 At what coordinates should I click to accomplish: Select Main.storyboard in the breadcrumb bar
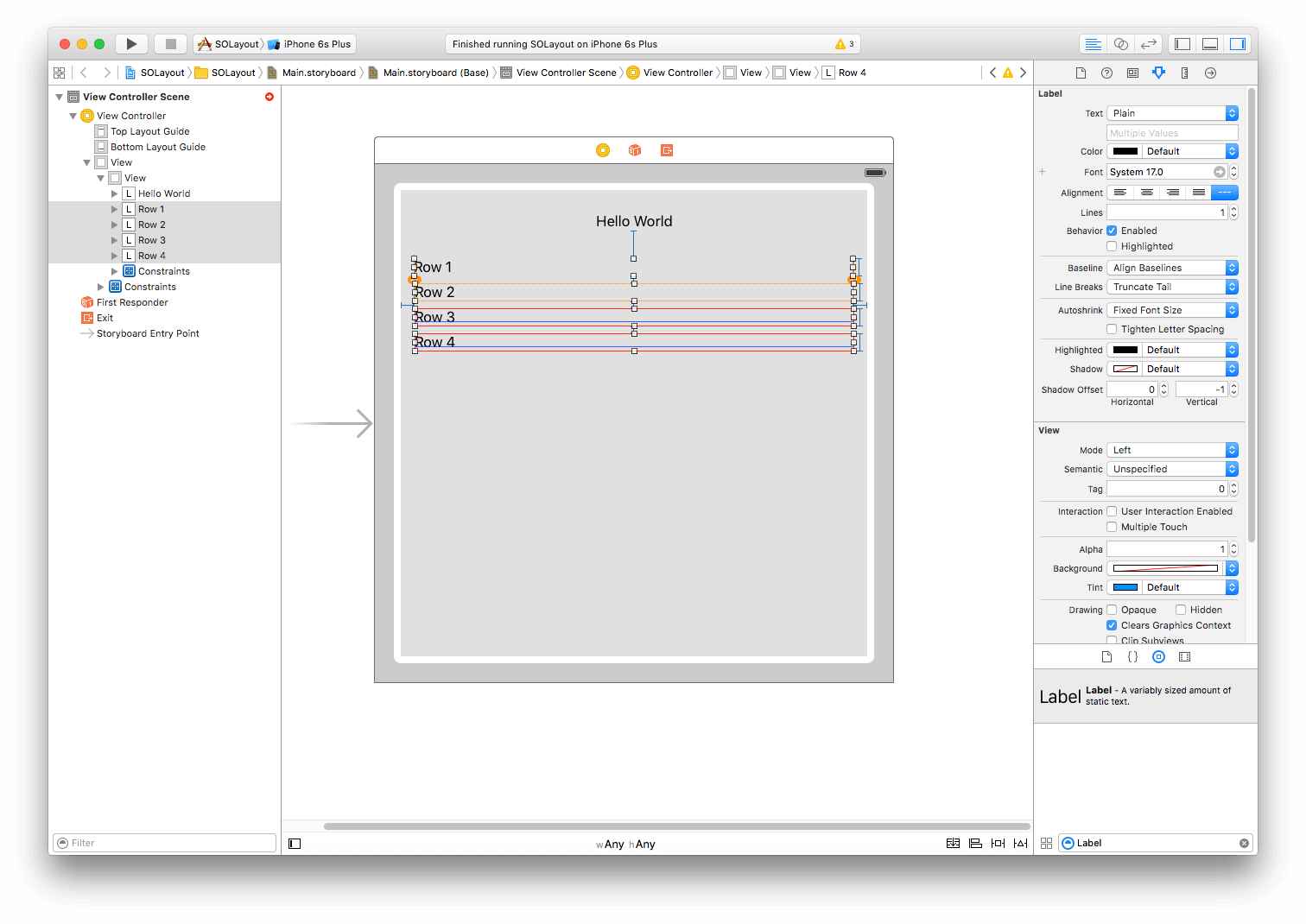pyautogui.click(x=319, y=73)
